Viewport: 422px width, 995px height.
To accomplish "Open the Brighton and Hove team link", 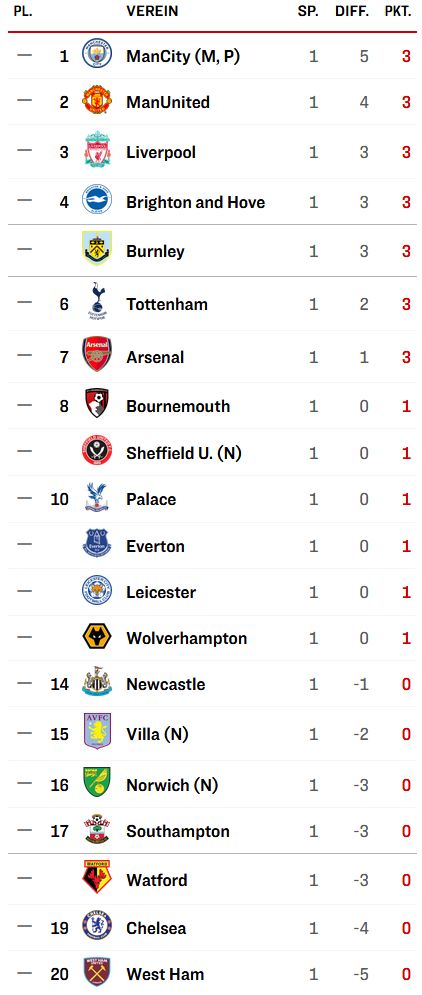I will 195,202.
